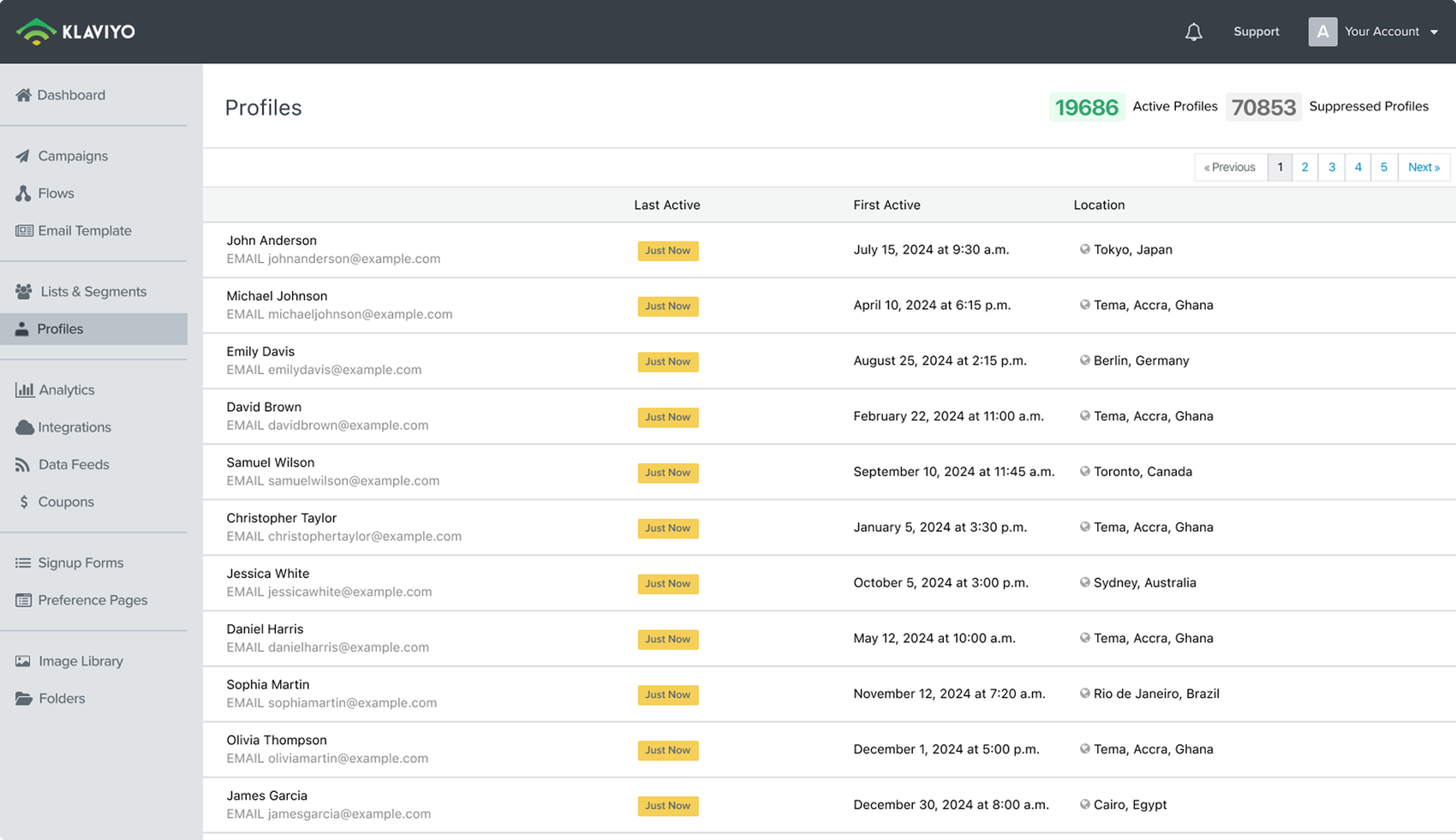Open the Support link

click(x=1256, y=32)
